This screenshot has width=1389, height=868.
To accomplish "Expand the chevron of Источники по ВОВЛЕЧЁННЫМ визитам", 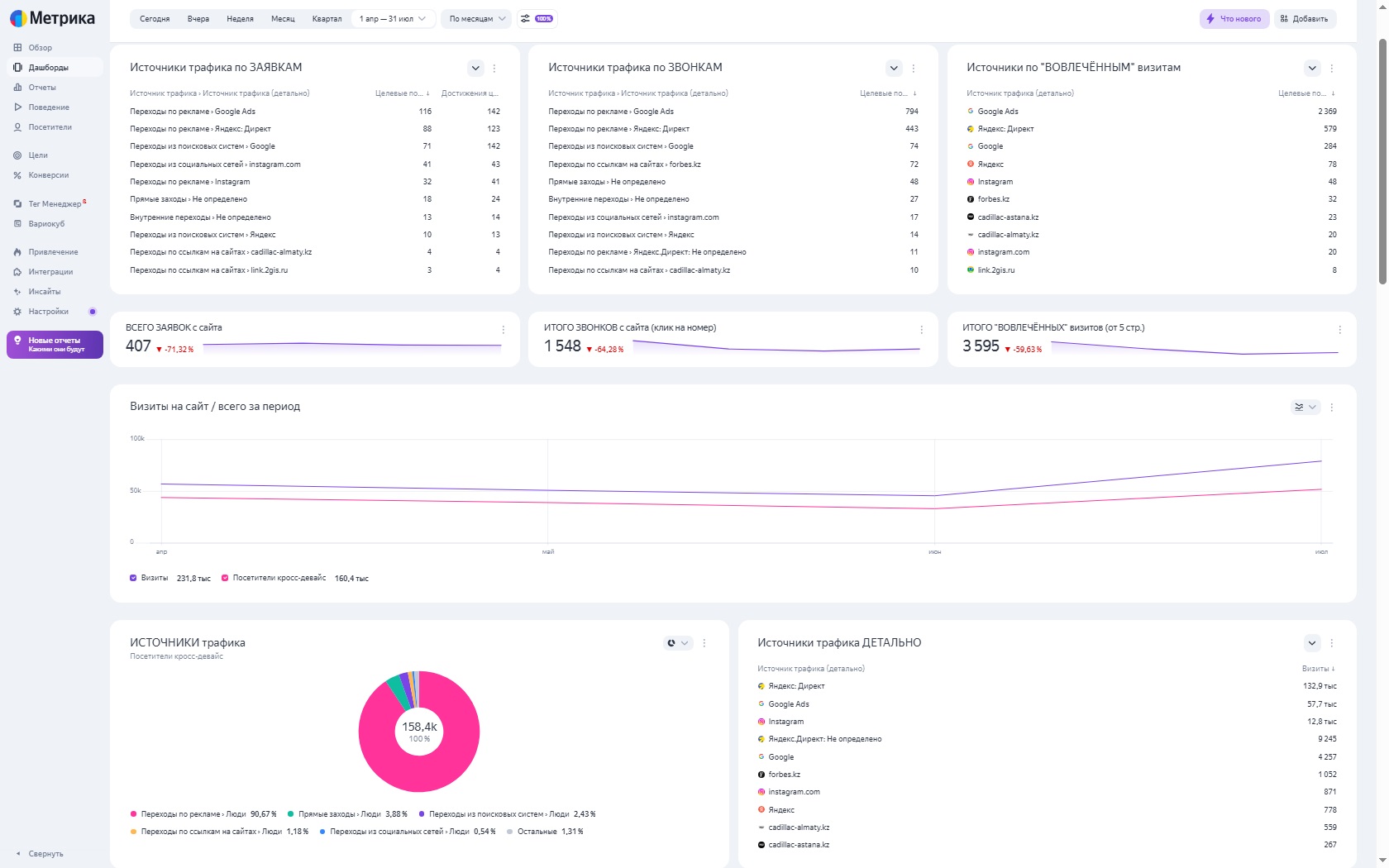I will (1312, 68).
